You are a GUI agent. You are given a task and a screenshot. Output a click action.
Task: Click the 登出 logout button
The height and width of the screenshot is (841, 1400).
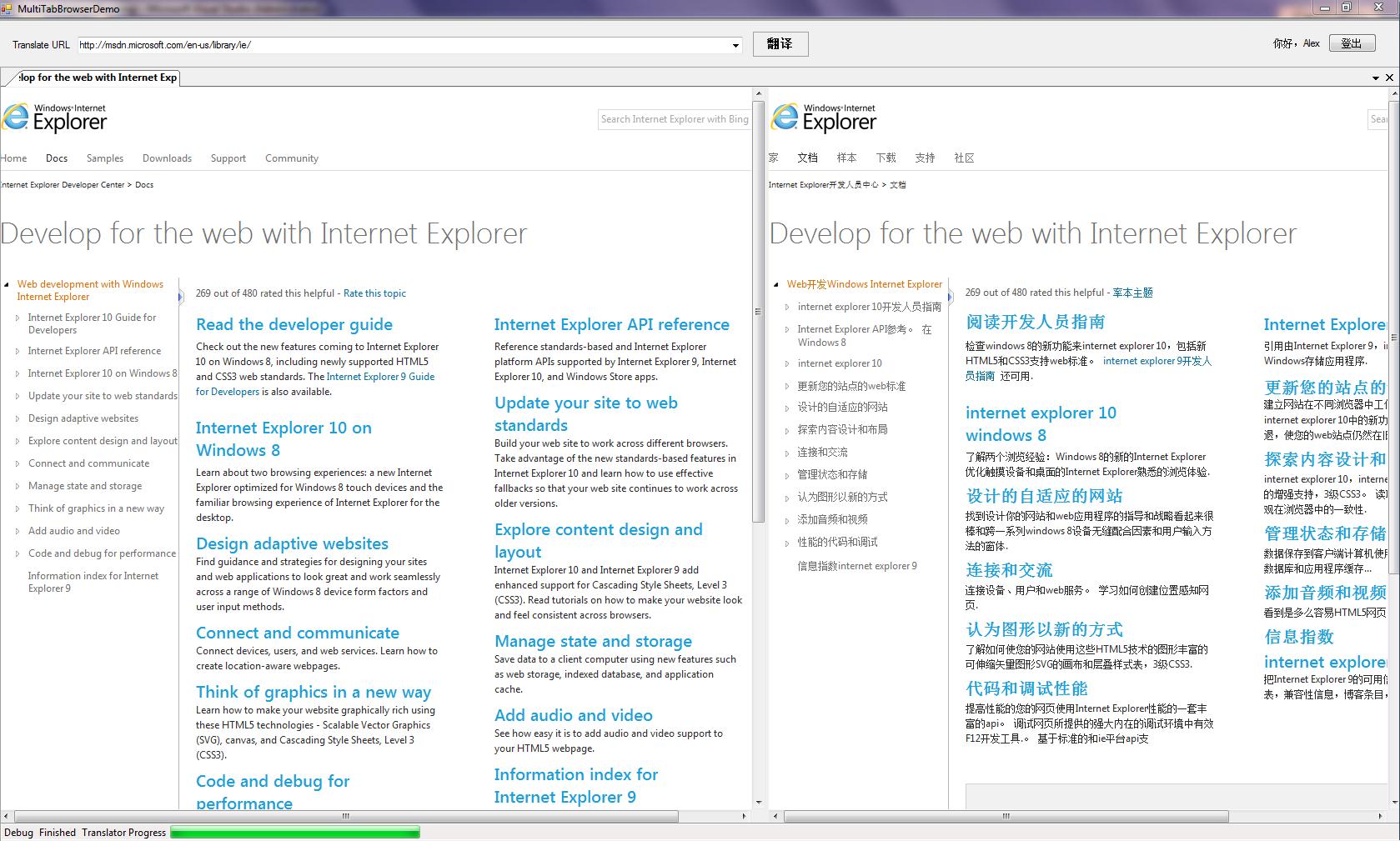click(x=1352, y=43)
